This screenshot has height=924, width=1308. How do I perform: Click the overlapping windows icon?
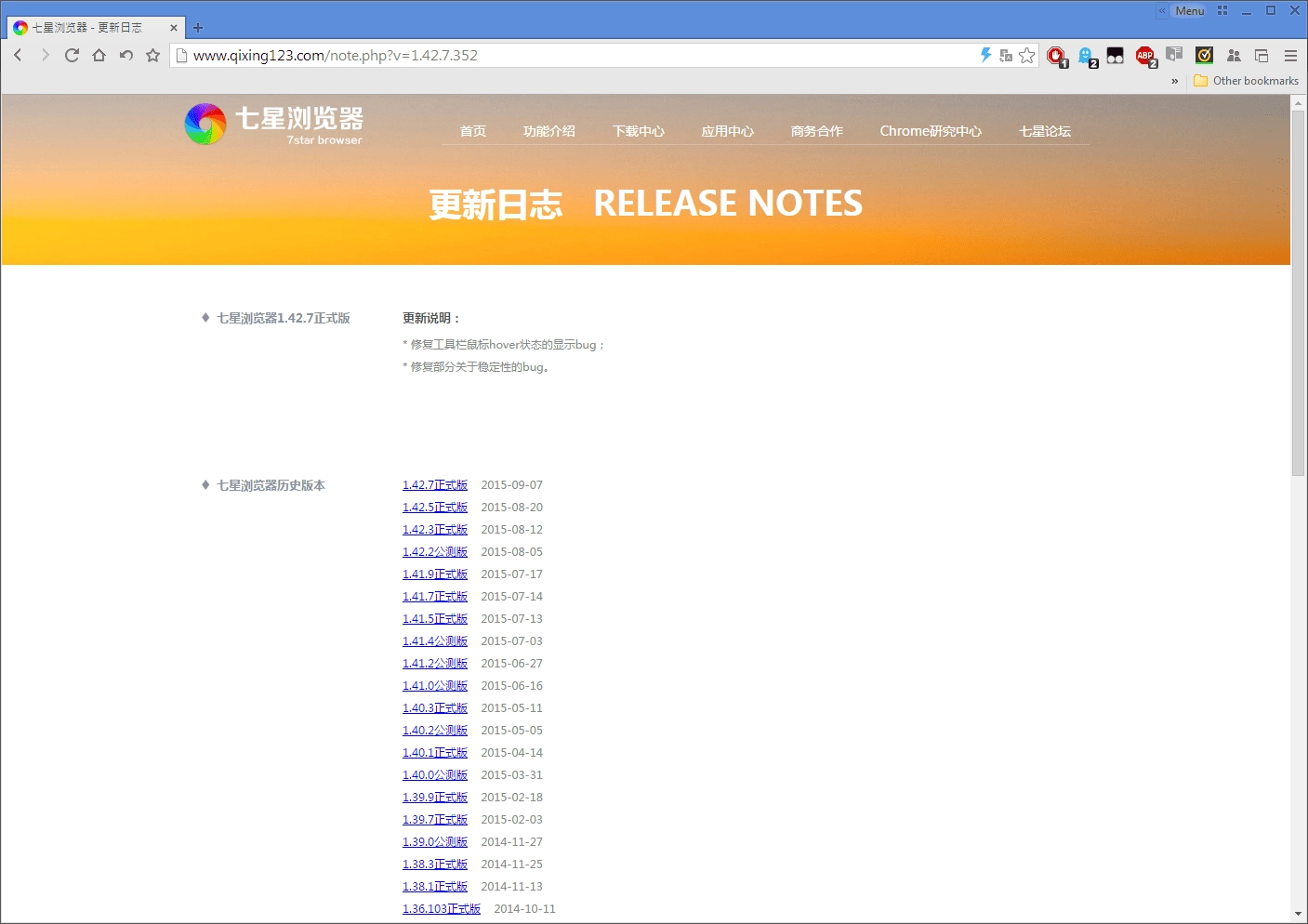[1262, 56]
